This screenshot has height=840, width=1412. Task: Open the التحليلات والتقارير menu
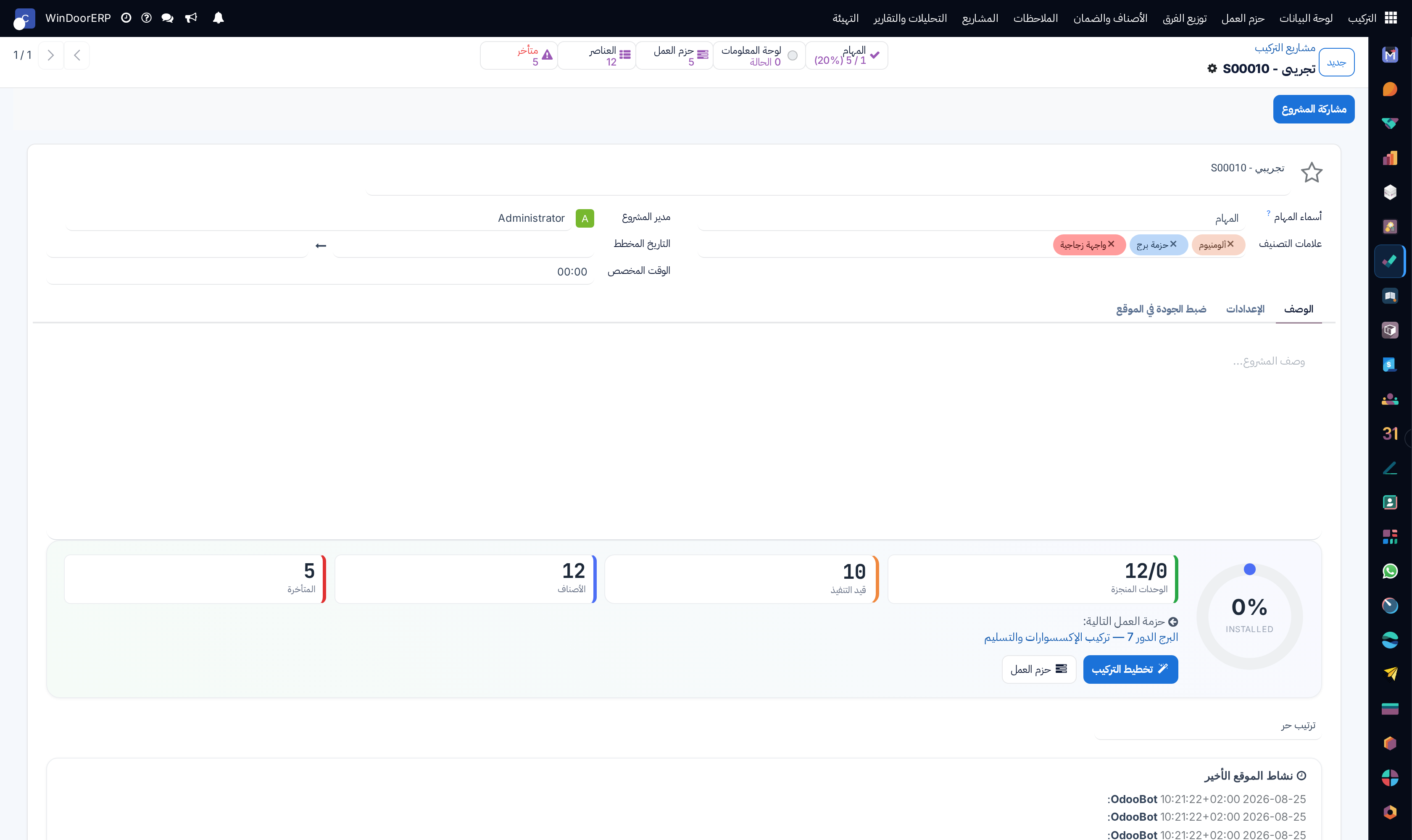click(910, 18)
